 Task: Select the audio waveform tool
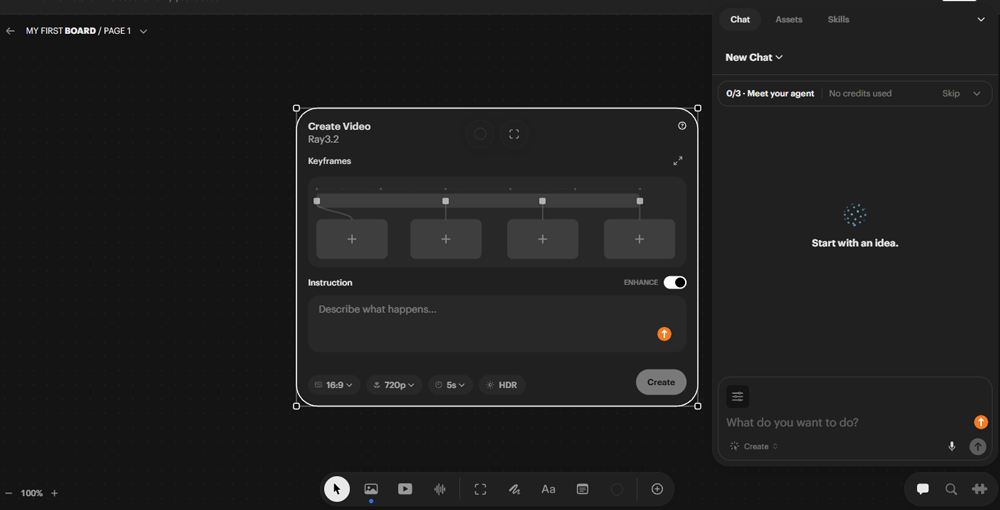(439, 489)
